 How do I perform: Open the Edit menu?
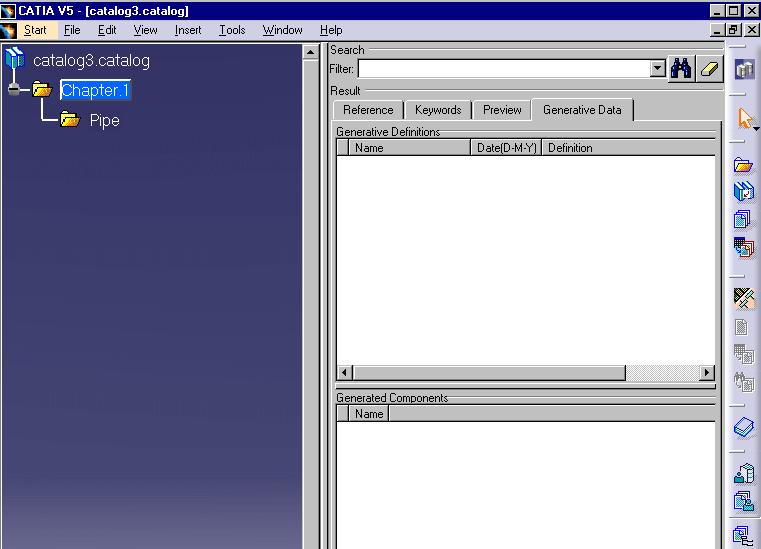(107, 30)
